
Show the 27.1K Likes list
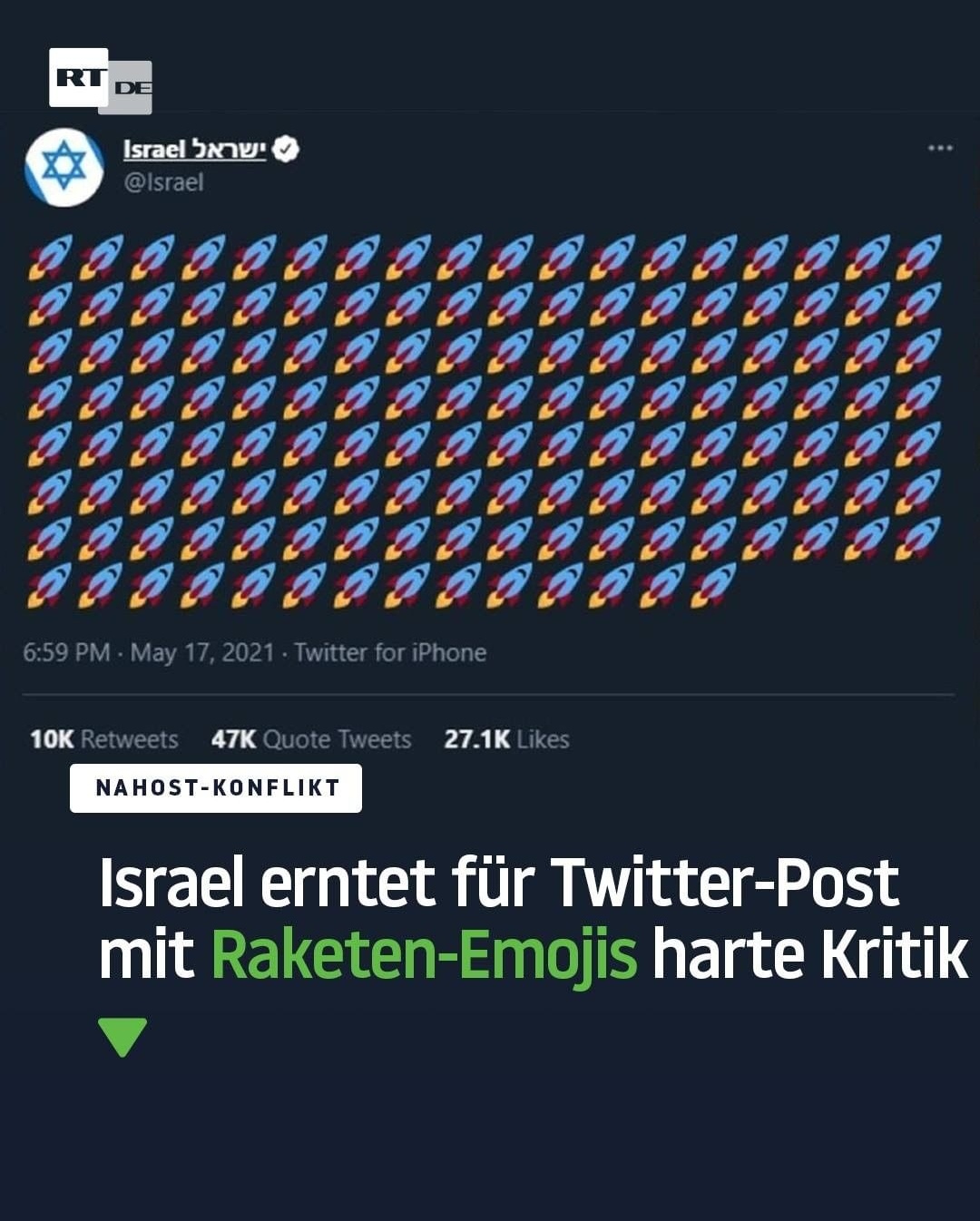pyautogui.click(x=506, y=739)
